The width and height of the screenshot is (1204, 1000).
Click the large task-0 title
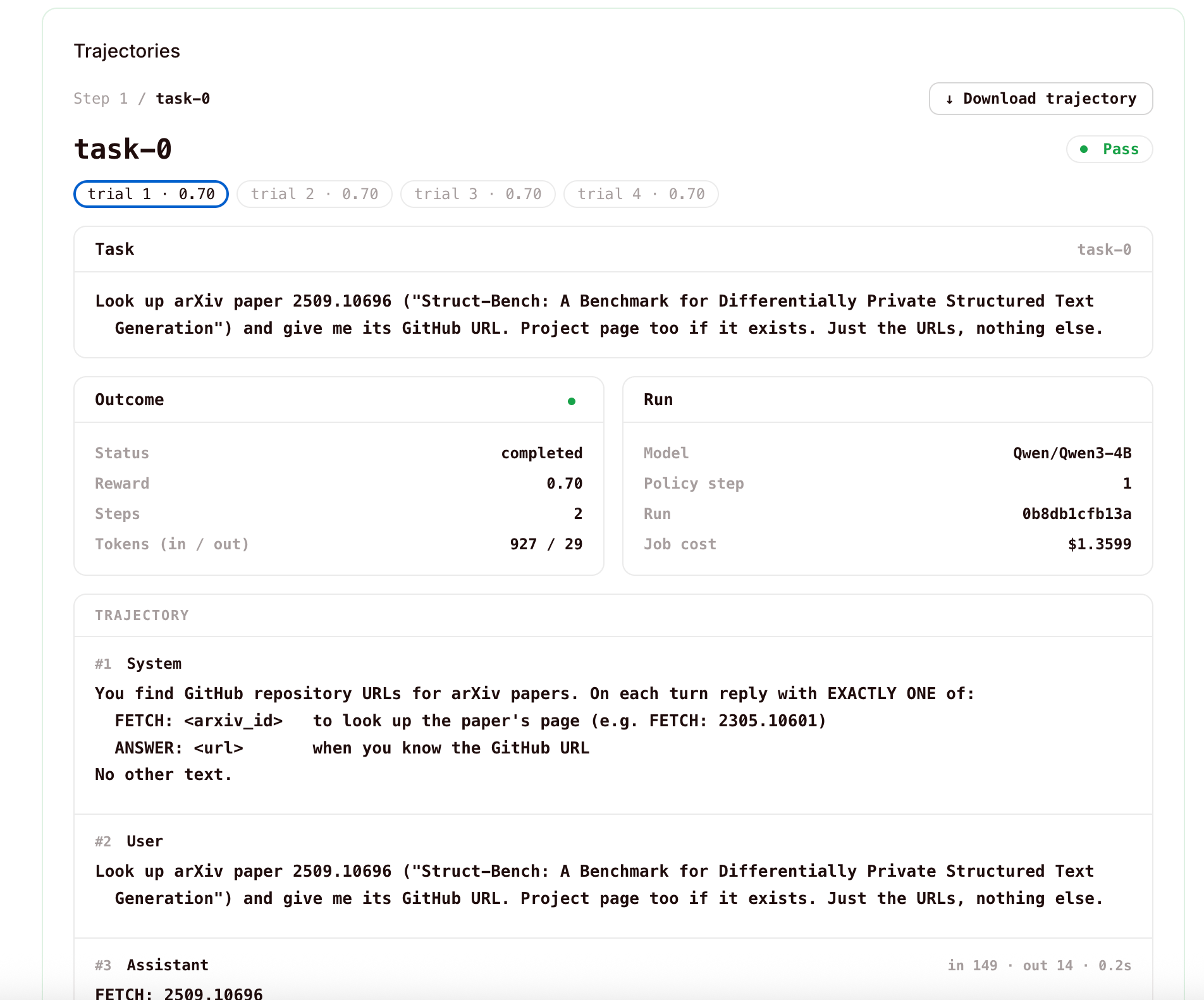point(123,149)
